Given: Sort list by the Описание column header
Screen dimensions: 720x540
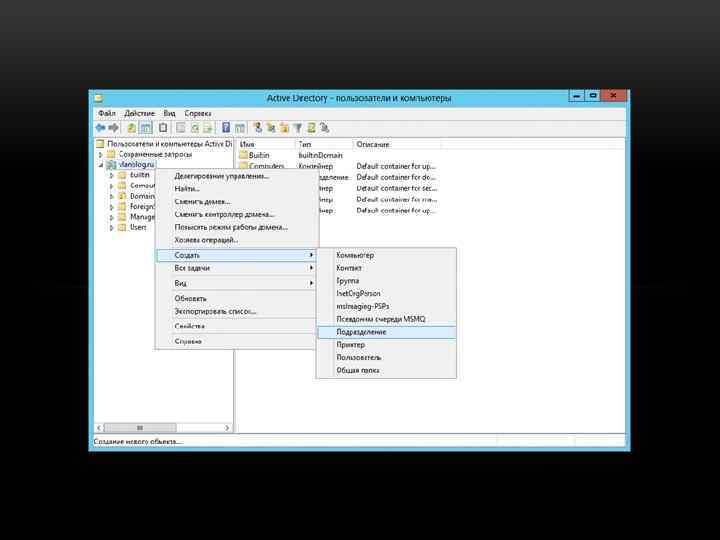Looking at the screenshot, I should click(x=397, y=144).
